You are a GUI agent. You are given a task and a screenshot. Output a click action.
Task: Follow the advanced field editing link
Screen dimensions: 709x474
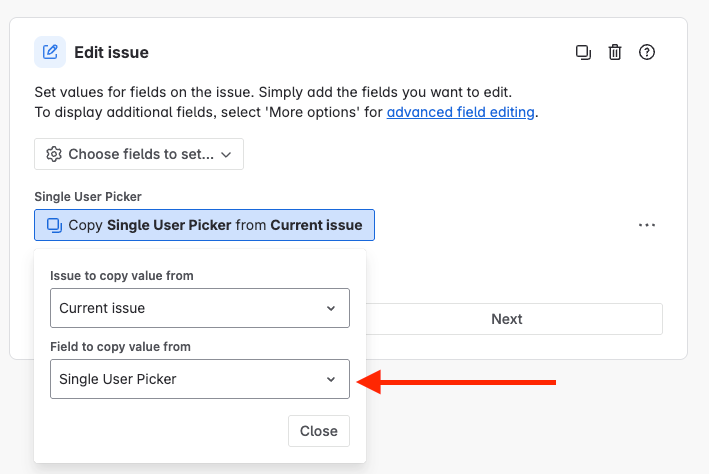[x=460, y=112]
